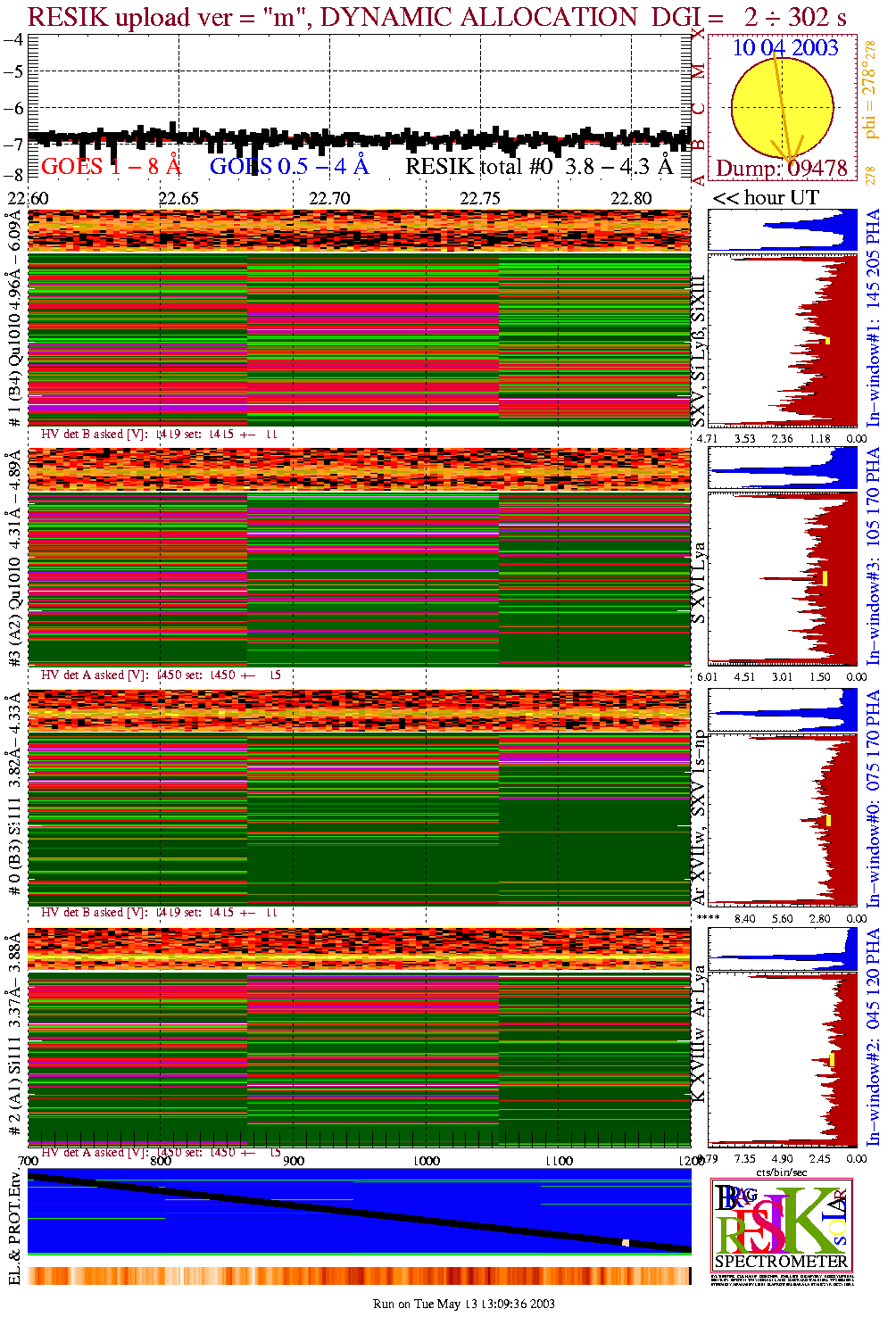This screenshot has height=1317, width=896.
Task: Click the RESIK Spectrometer logo
Action: tap(782, 1225)
